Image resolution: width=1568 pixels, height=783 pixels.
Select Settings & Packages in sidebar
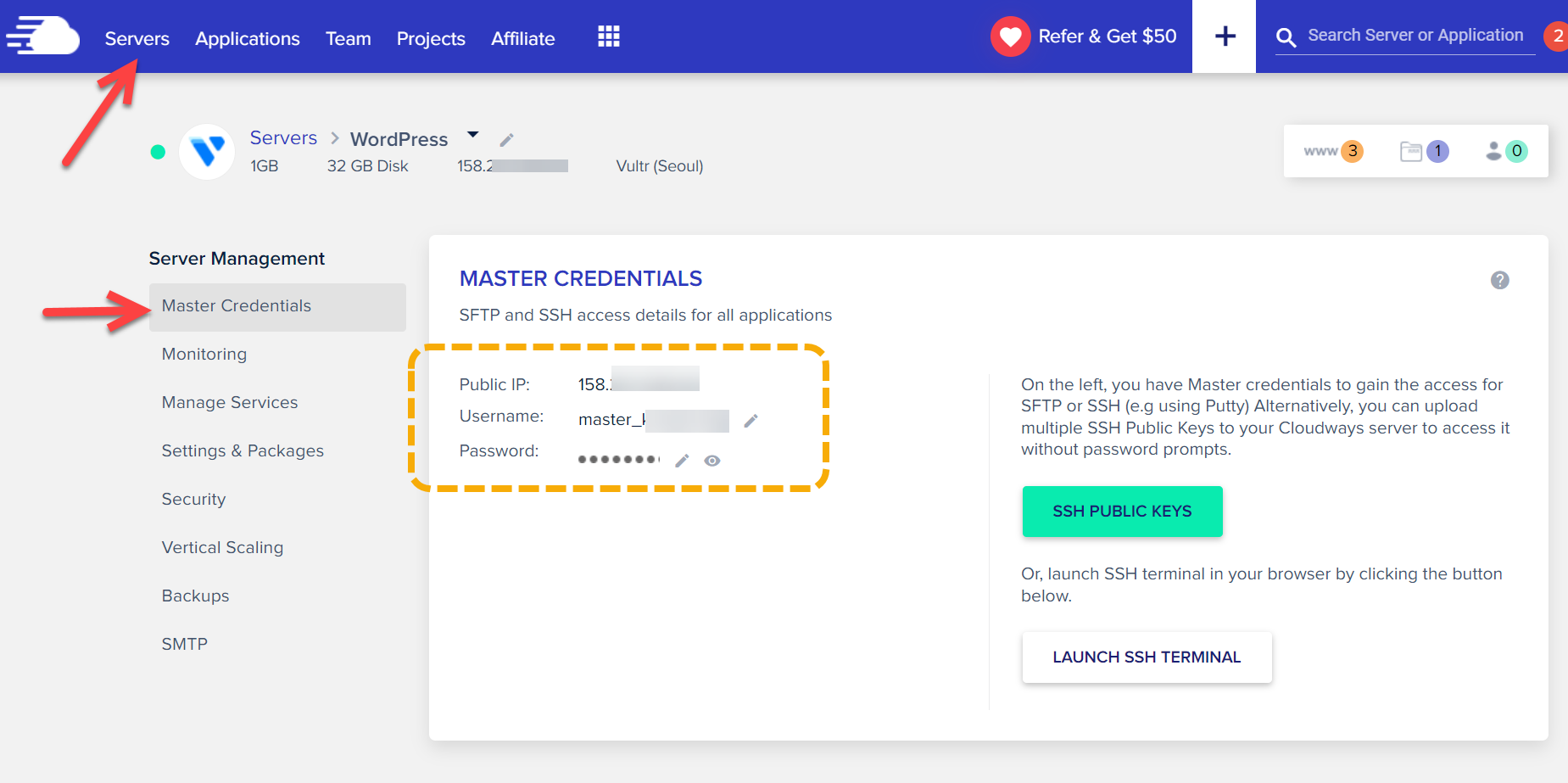point(243,450)
